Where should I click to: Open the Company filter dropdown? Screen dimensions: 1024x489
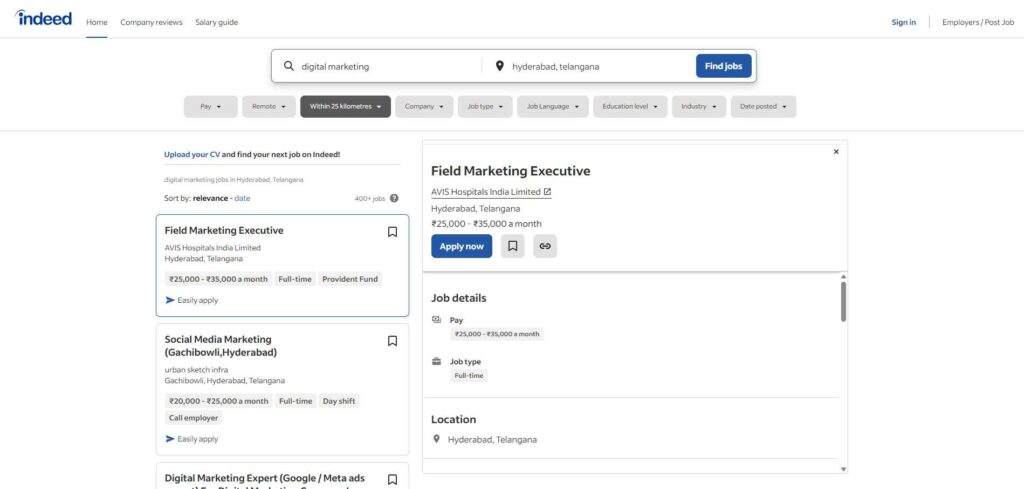pos(424,106)
